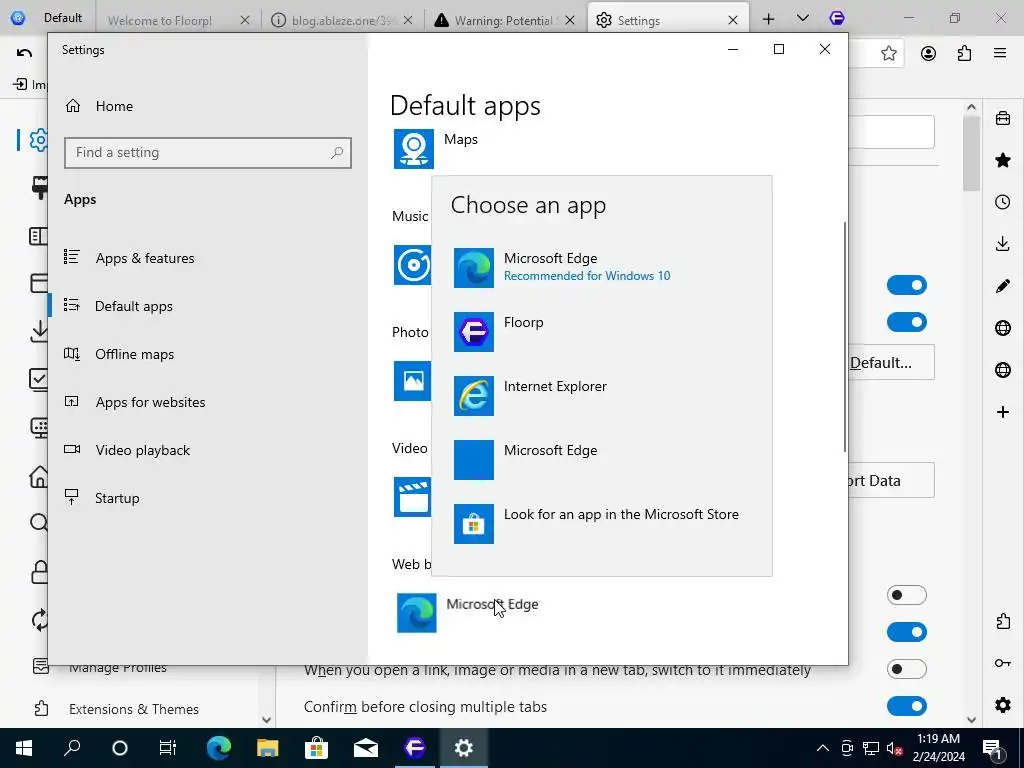This screenshot has width=1024, height=768.
Task: Click the muted volume tray icon
Action: pos(895,748)
